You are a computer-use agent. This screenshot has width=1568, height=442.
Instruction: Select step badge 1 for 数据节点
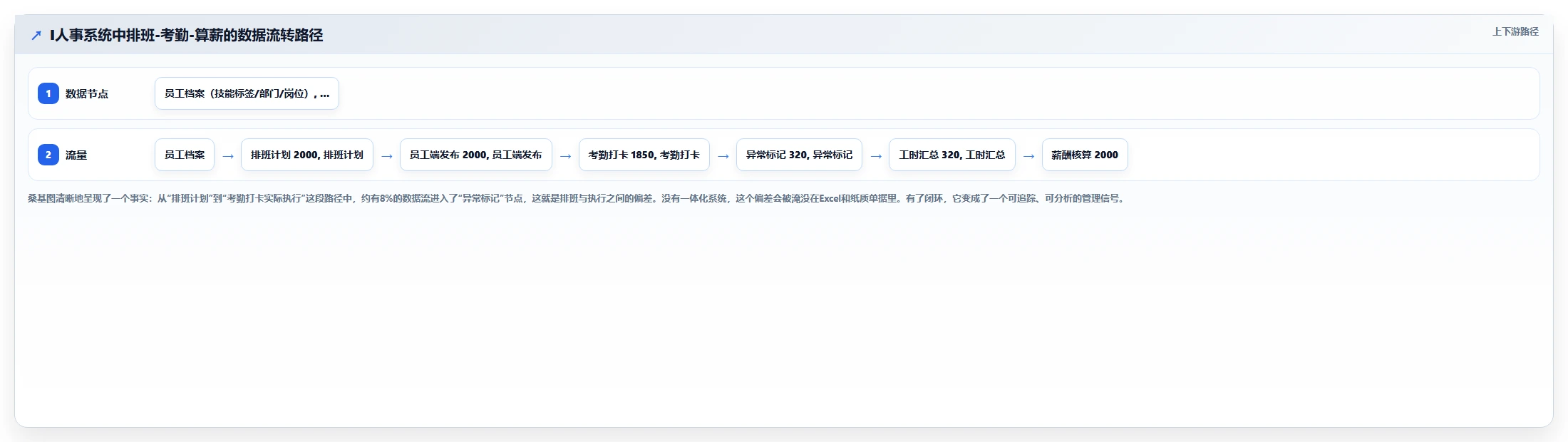[x=48, y=93]
